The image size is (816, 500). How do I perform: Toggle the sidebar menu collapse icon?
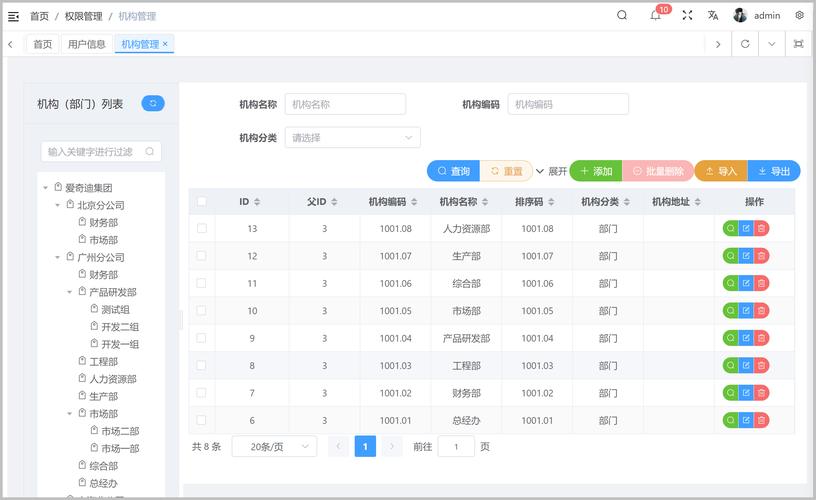pos(14,17)
